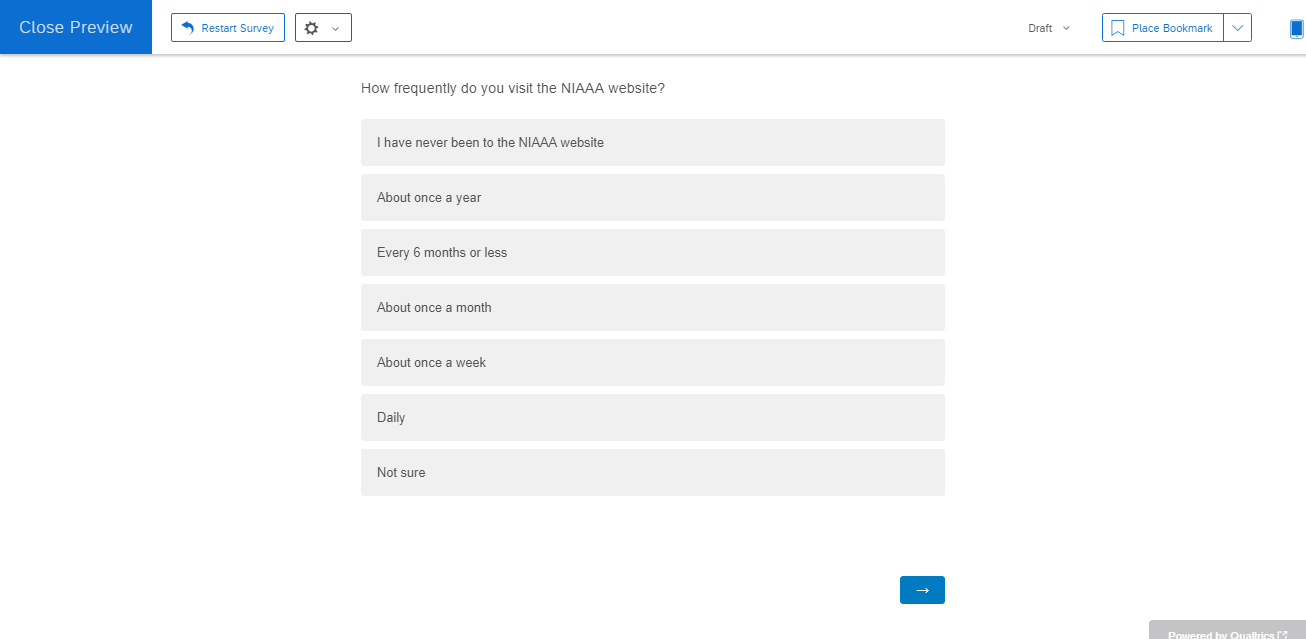Click the next arrow button
This screenshot has height=639, width=1306.
click(x=922, y=590)
